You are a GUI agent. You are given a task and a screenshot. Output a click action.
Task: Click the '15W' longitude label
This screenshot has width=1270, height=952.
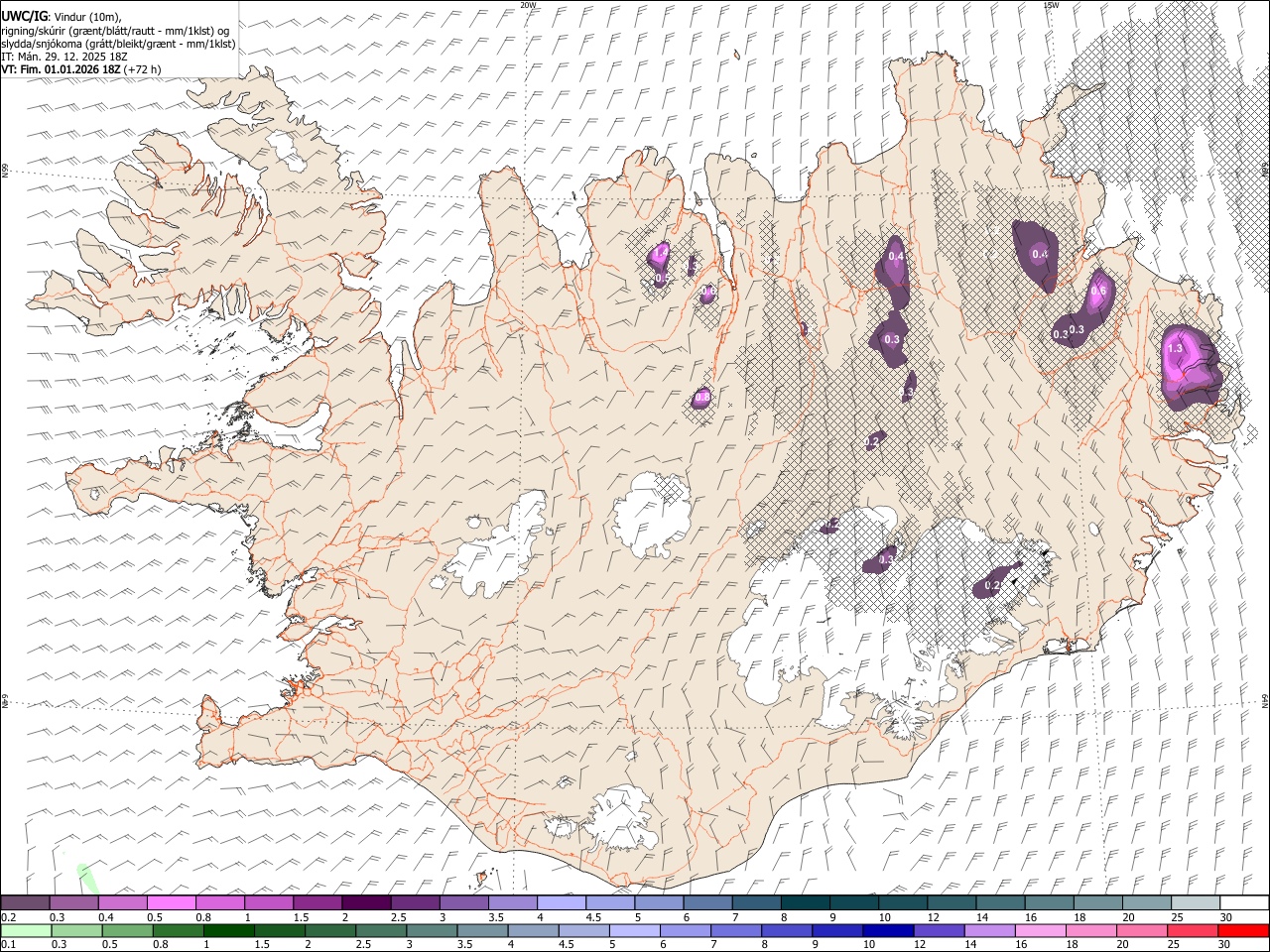click(1051, 5)
